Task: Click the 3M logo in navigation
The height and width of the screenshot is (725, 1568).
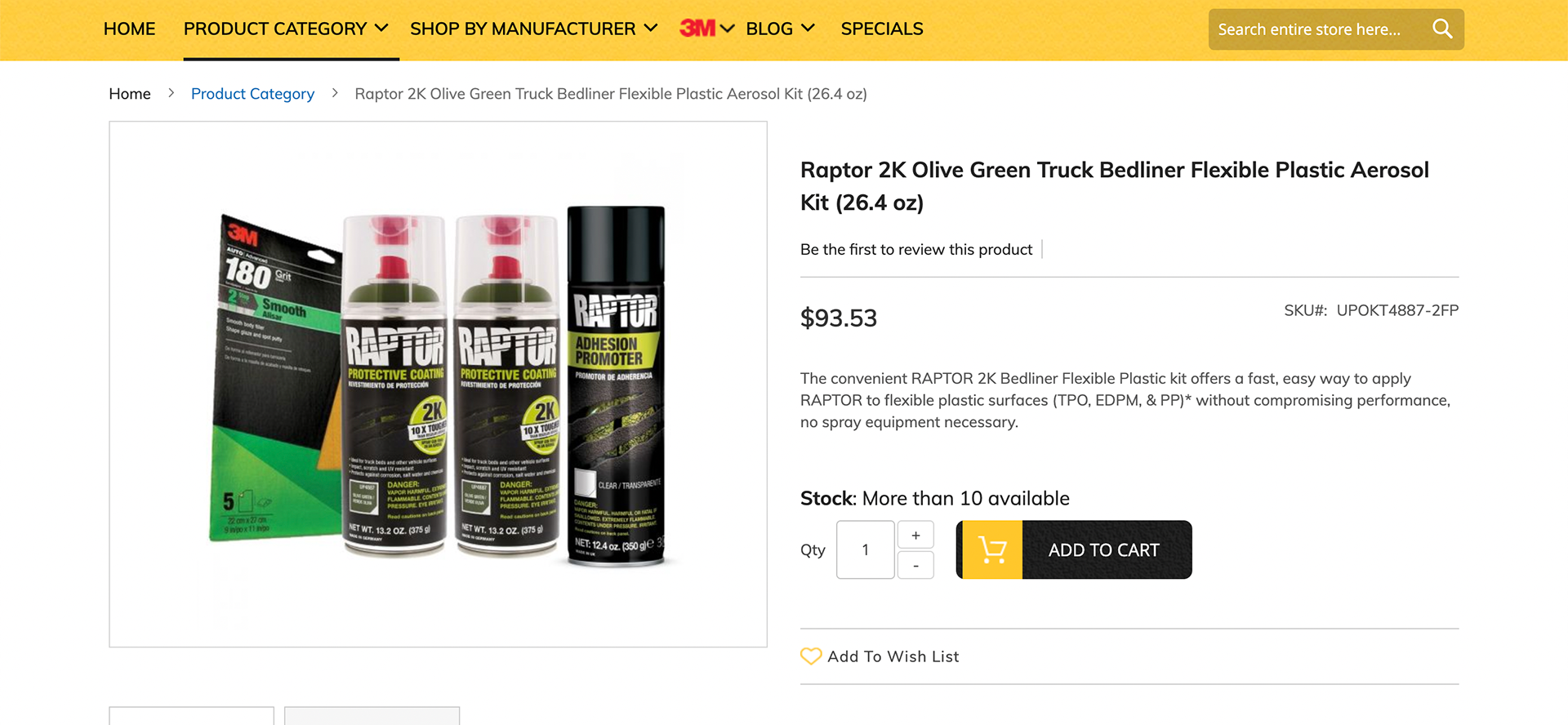Action: tap(697, 29)
